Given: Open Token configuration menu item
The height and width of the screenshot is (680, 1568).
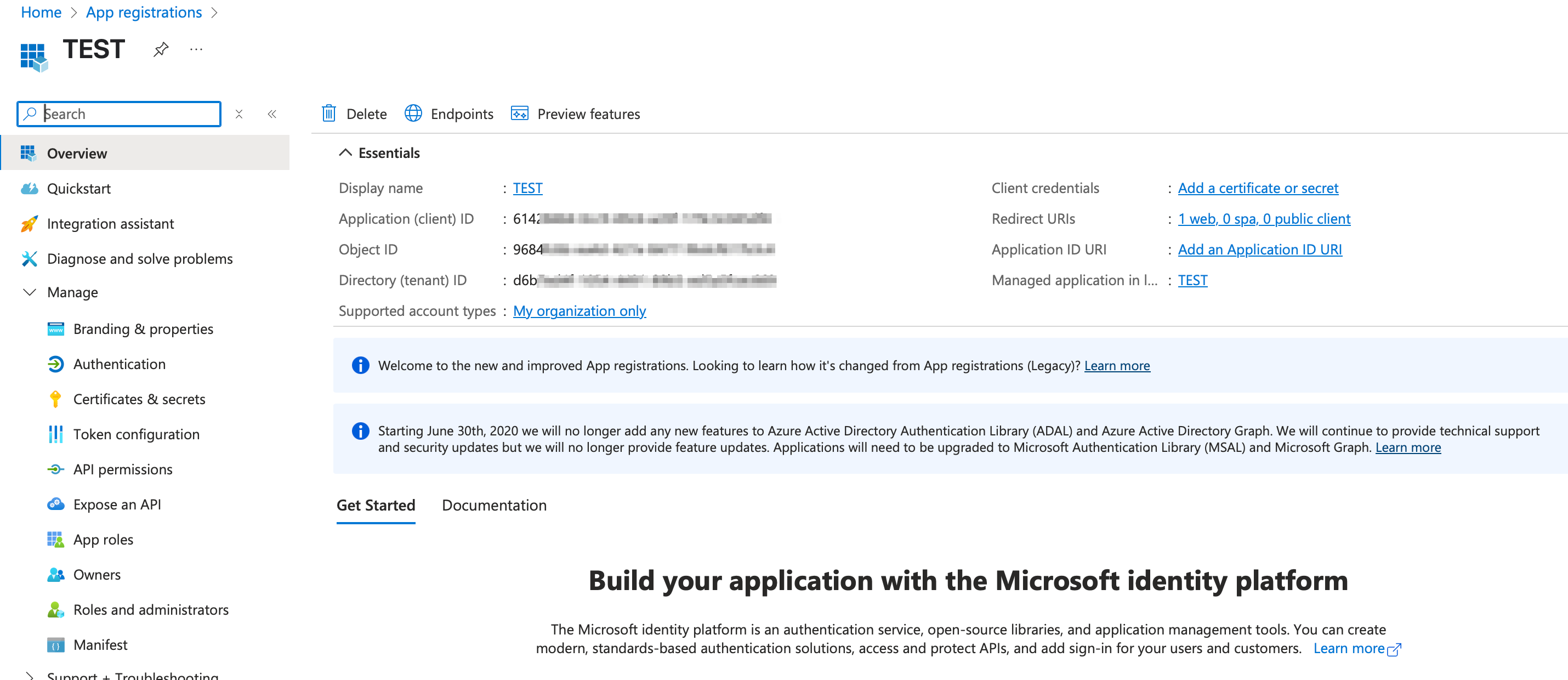Looking at the screenshot, I should coord(137,434).
